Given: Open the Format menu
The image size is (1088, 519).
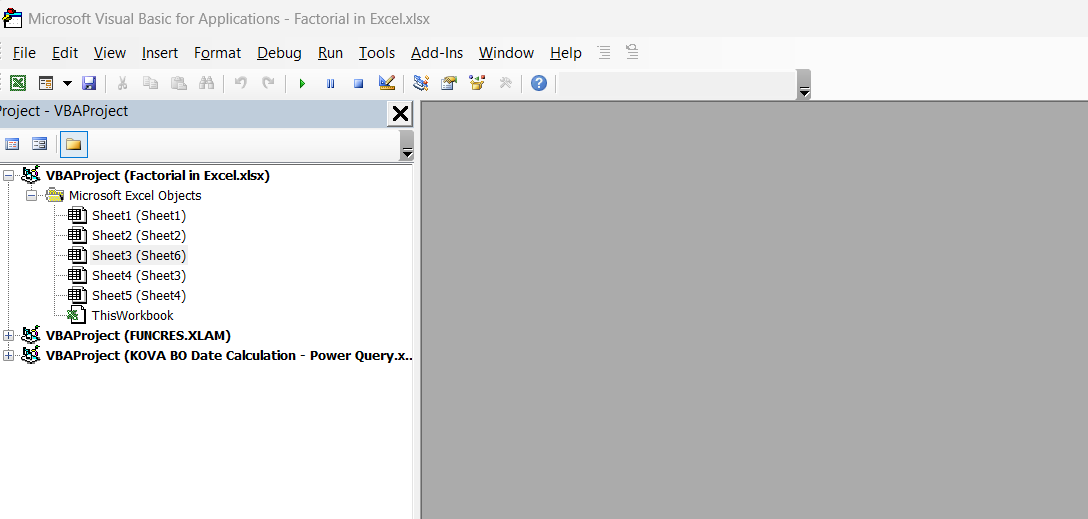Looking at the screenshot, I should 217,53.
